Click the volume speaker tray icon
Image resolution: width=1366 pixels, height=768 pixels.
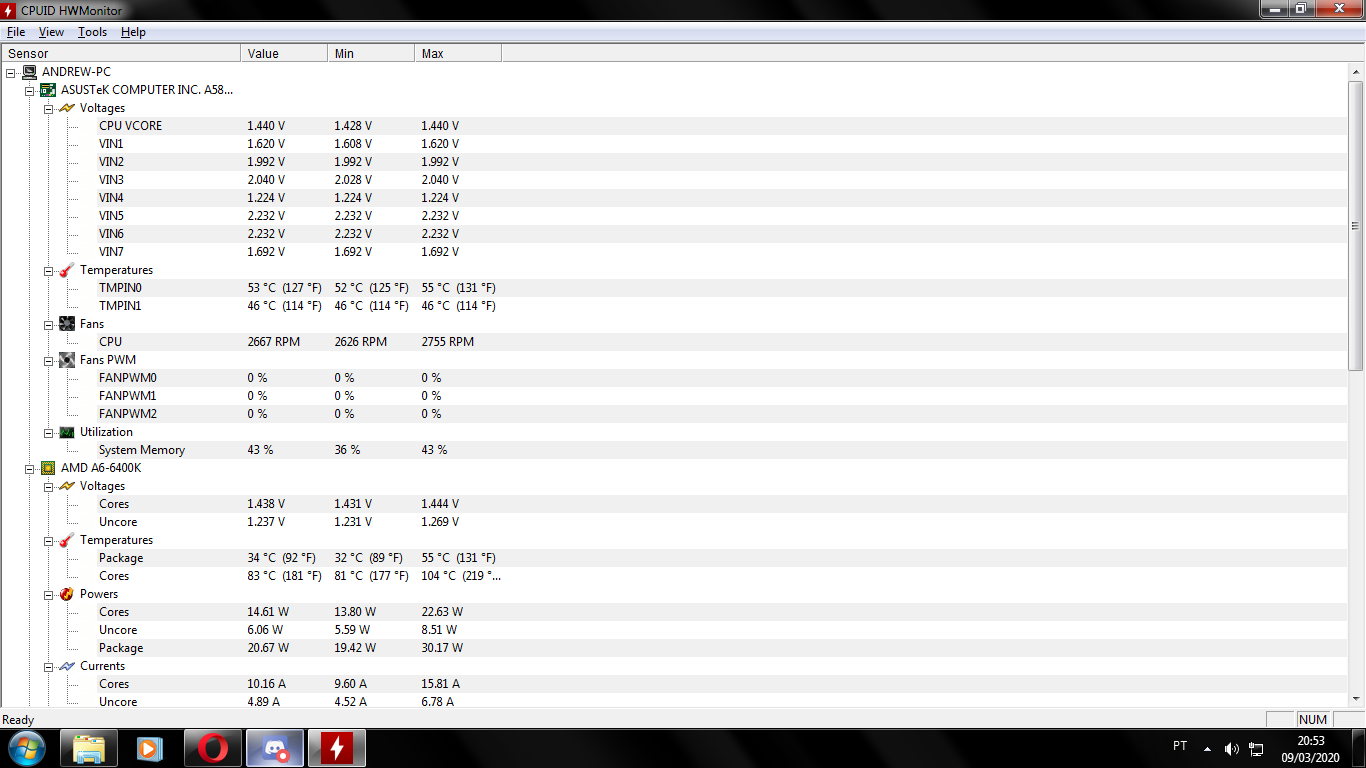coord(1231,749)
